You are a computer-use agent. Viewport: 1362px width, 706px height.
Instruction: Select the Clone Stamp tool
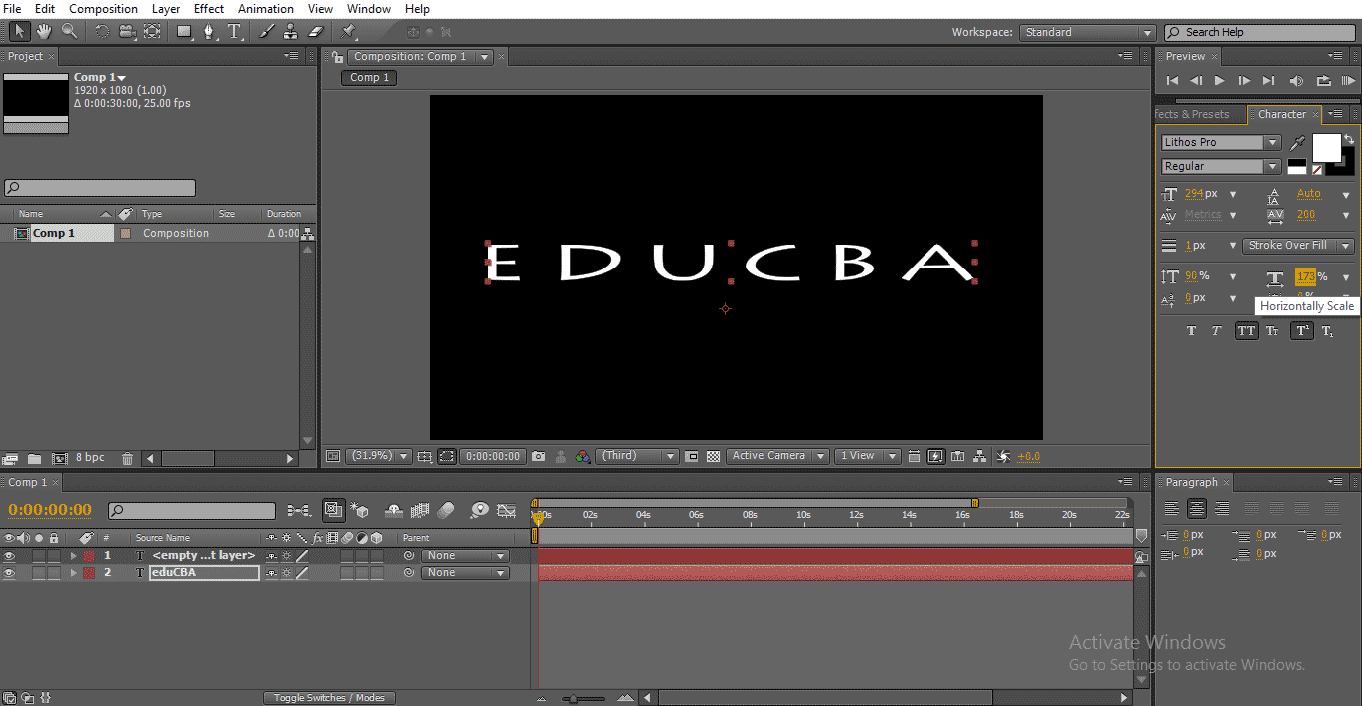click(292, 32)
